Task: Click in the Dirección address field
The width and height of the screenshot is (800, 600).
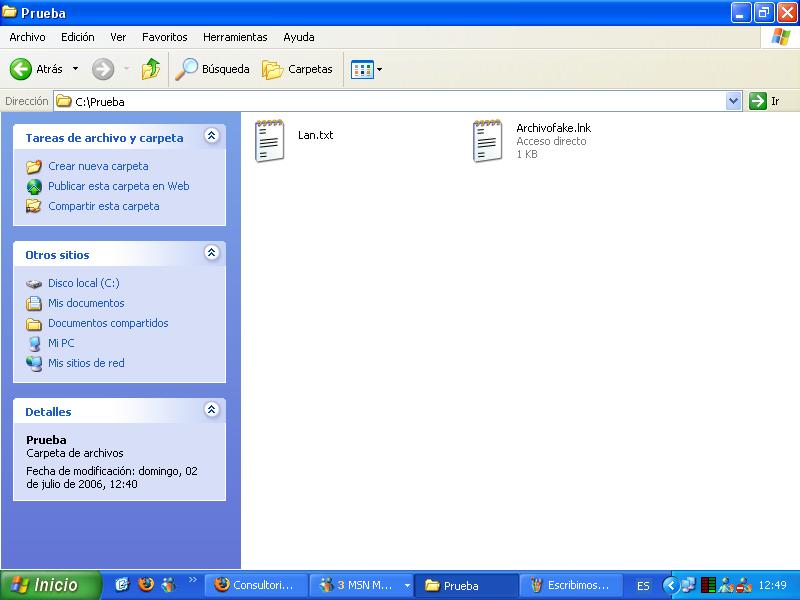Action: pyautogui.click(x=400, y=101)
